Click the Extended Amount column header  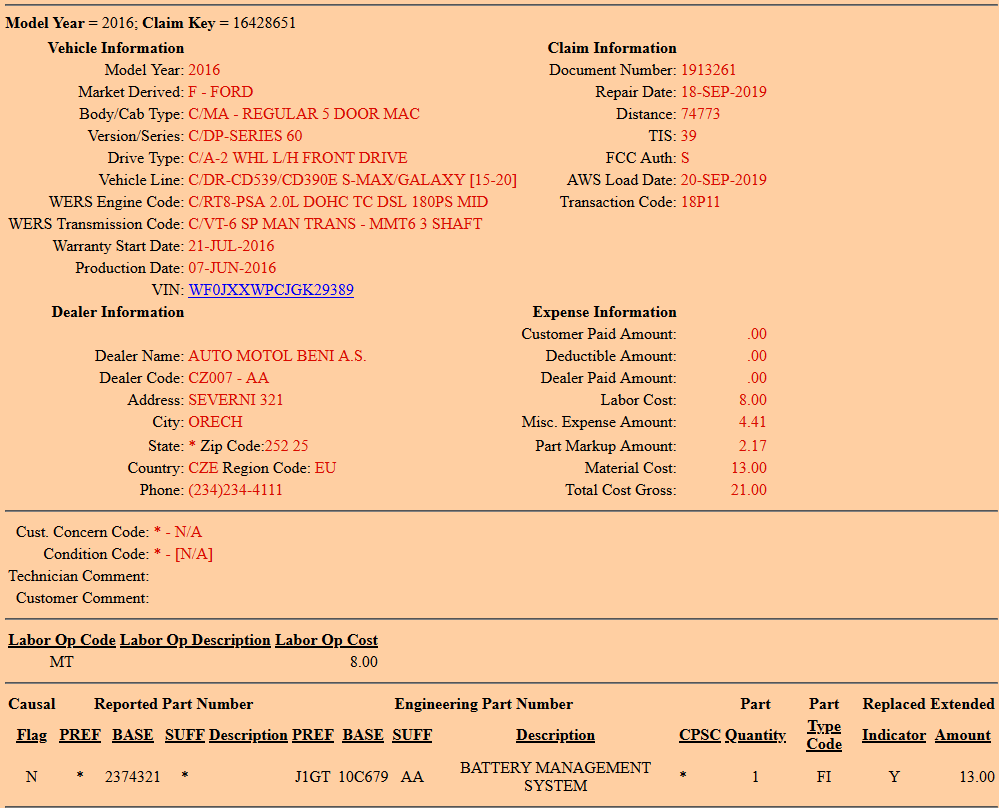pos(963,735)
